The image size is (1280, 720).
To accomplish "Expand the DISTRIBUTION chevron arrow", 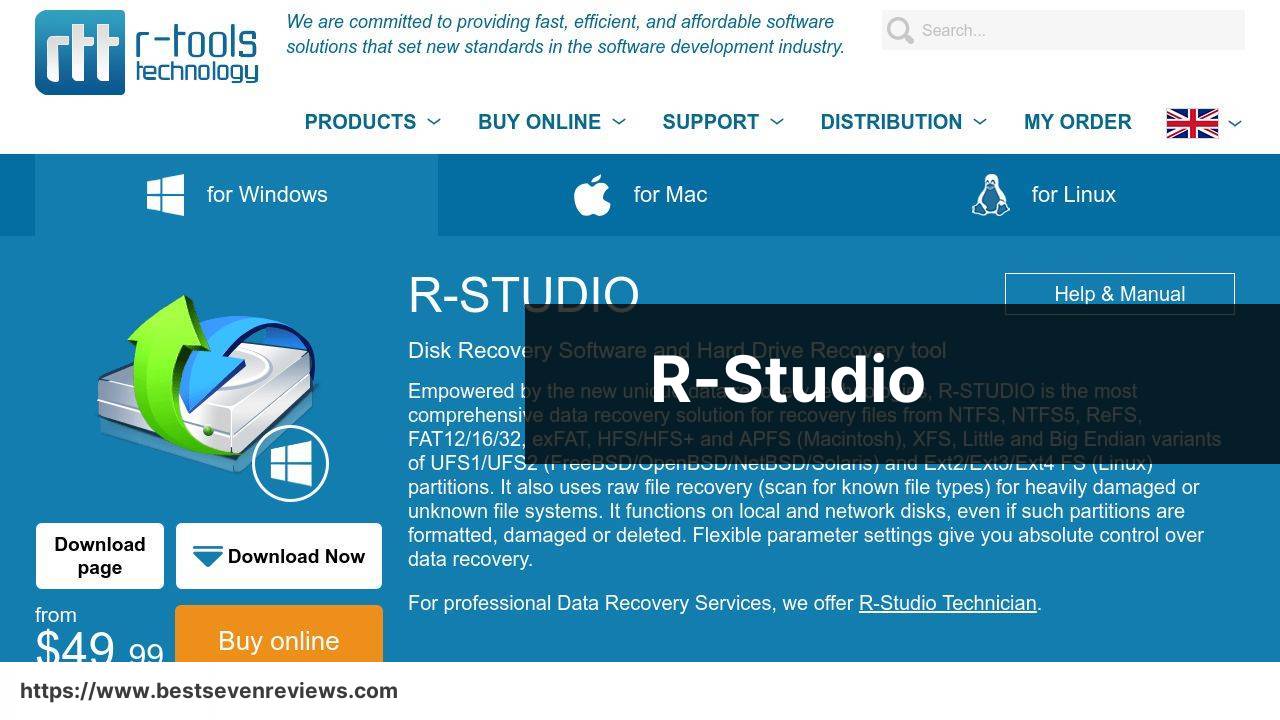I will pyautogui.click(x=980, y=122).
